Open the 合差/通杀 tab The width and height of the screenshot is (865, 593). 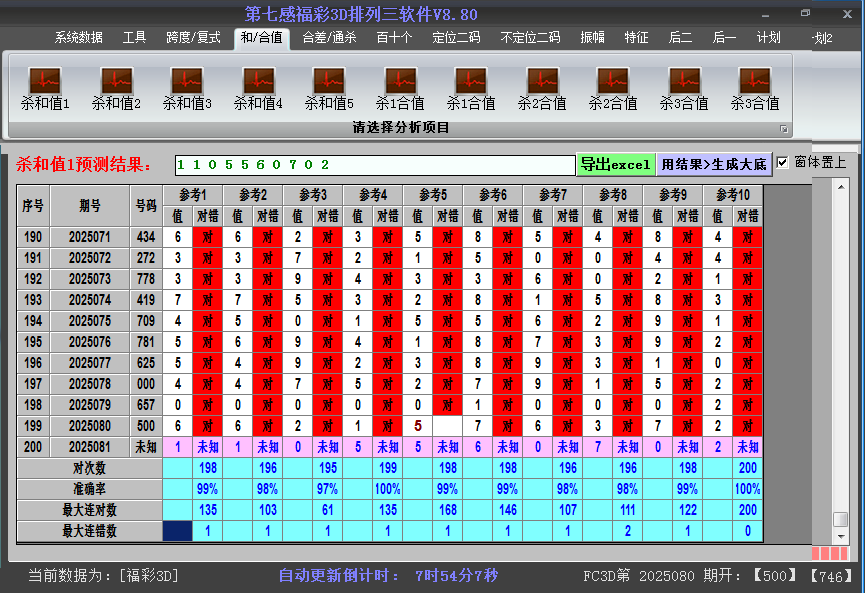[329, 38]
